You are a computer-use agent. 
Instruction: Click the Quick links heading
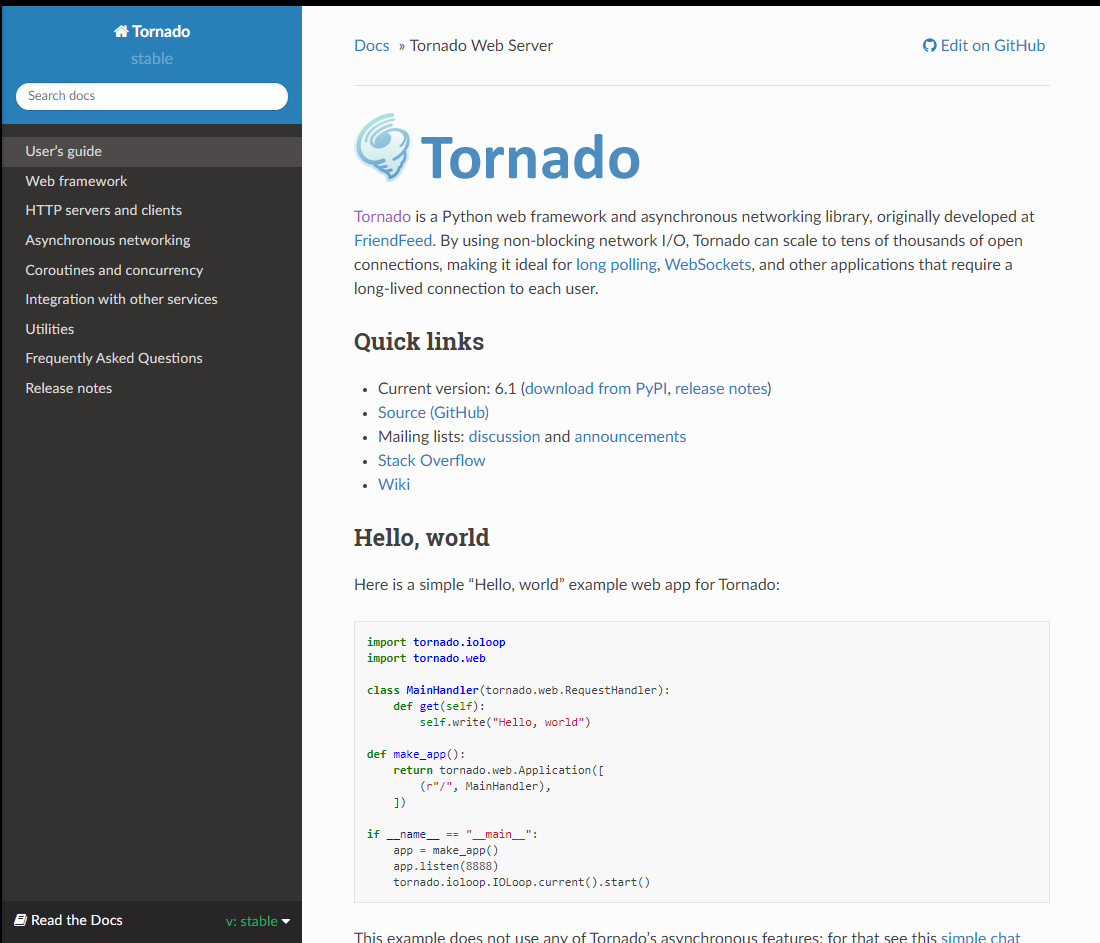pyautogui.click(x=419, y=342)
